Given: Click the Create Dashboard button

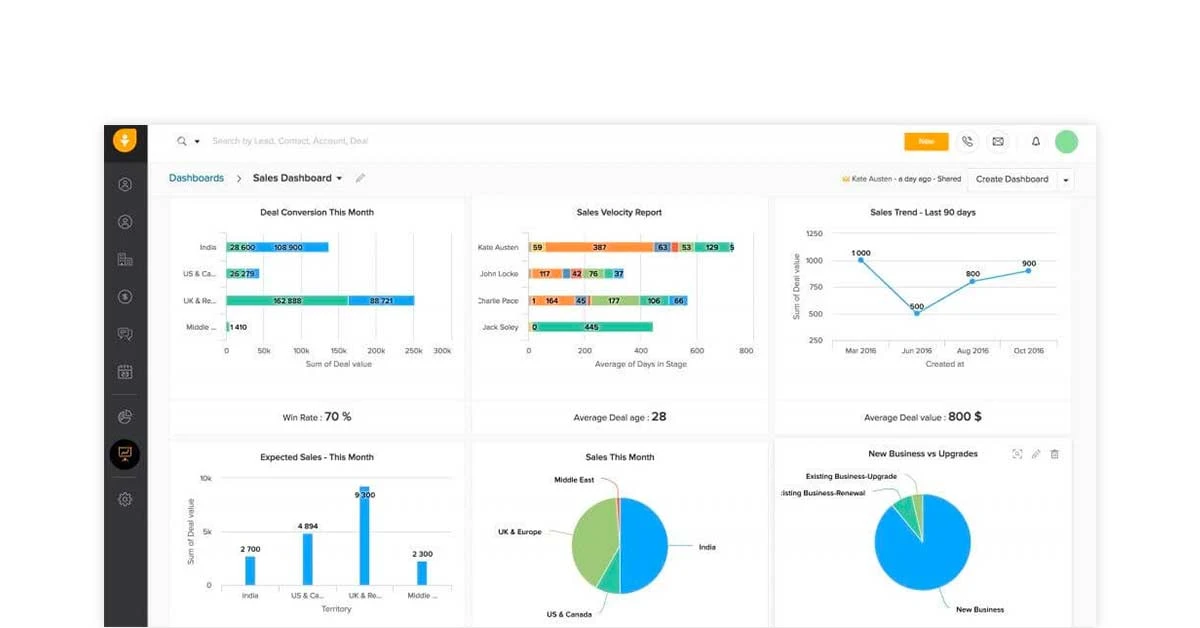Looking at the screenshot, I should (x=1014, y=179).
